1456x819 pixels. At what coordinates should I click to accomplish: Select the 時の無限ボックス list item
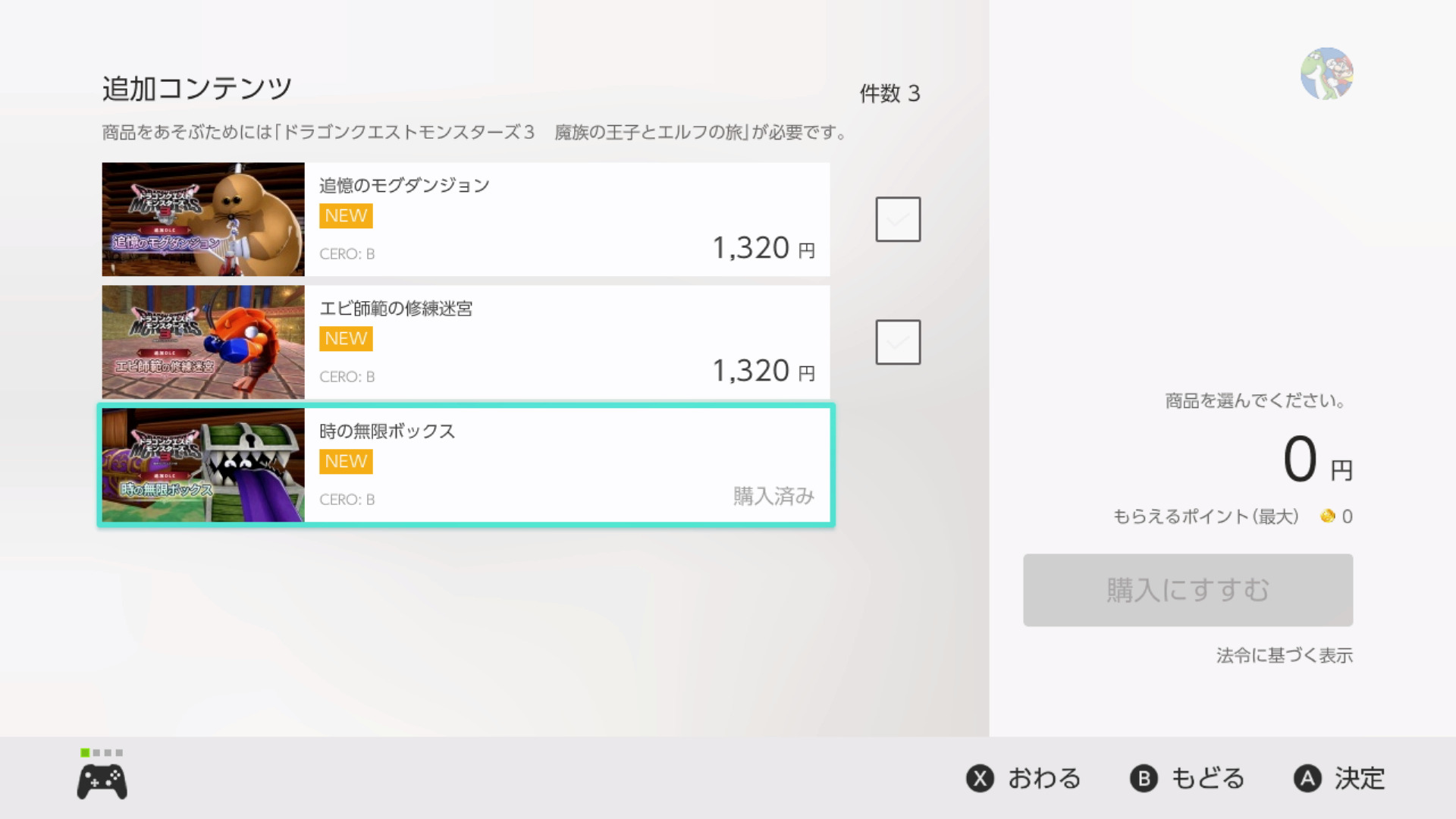pyautogui.click(x=531, y=465)
